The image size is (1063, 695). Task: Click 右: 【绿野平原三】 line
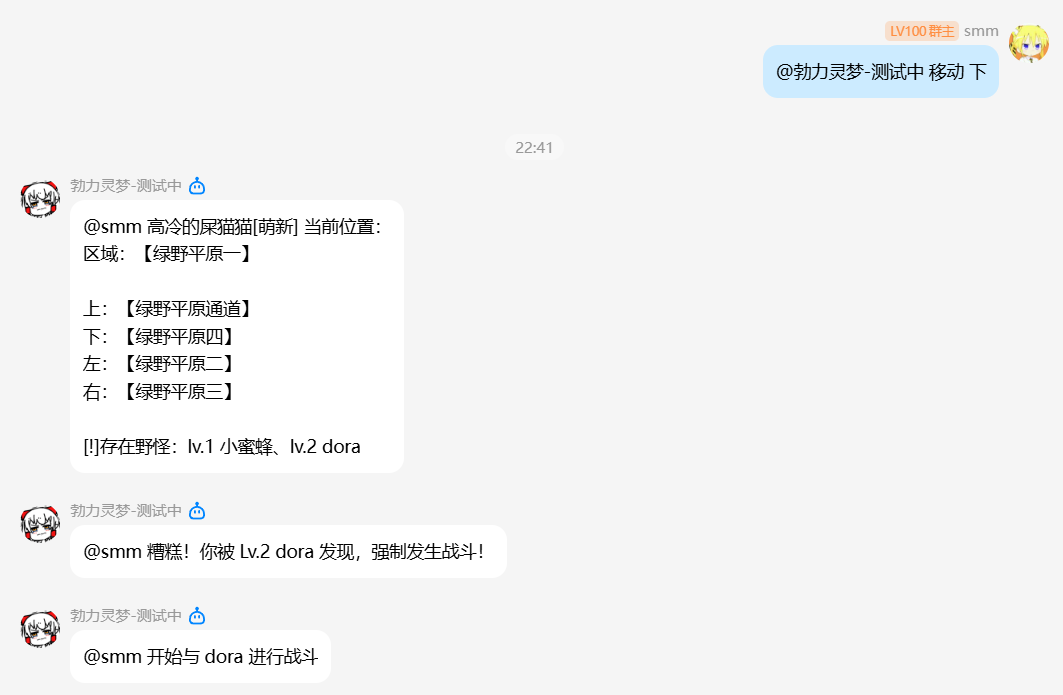pyautogui.click(x=161, y=392)
